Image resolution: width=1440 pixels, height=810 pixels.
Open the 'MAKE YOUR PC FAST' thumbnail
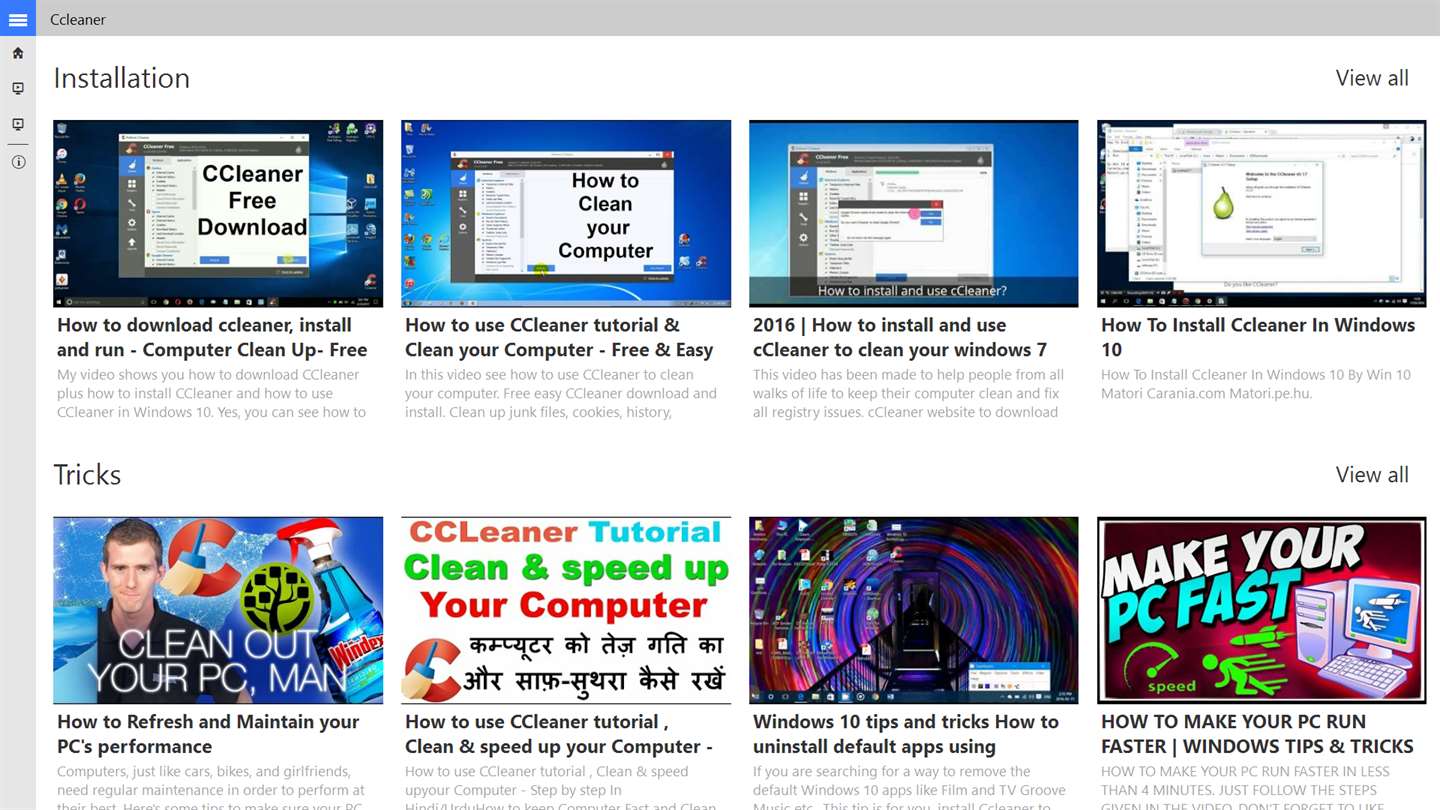coord(1262,610)
